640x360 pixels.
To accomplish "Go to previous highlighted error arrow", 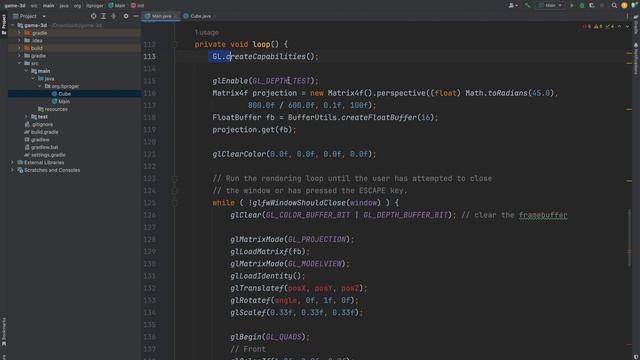I will click(x=620, y=27).
